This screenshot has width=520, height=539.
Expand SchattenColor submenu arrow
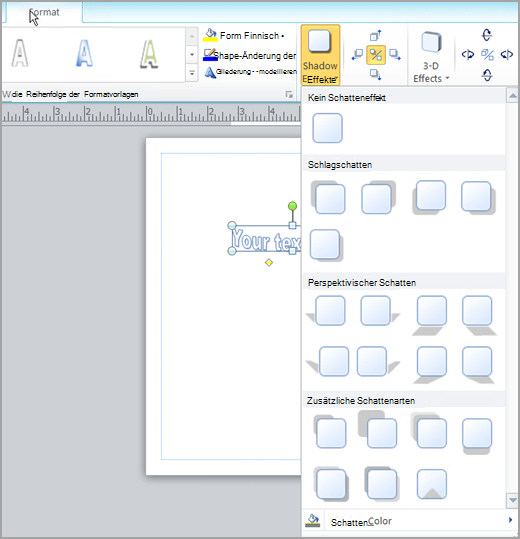510,520
